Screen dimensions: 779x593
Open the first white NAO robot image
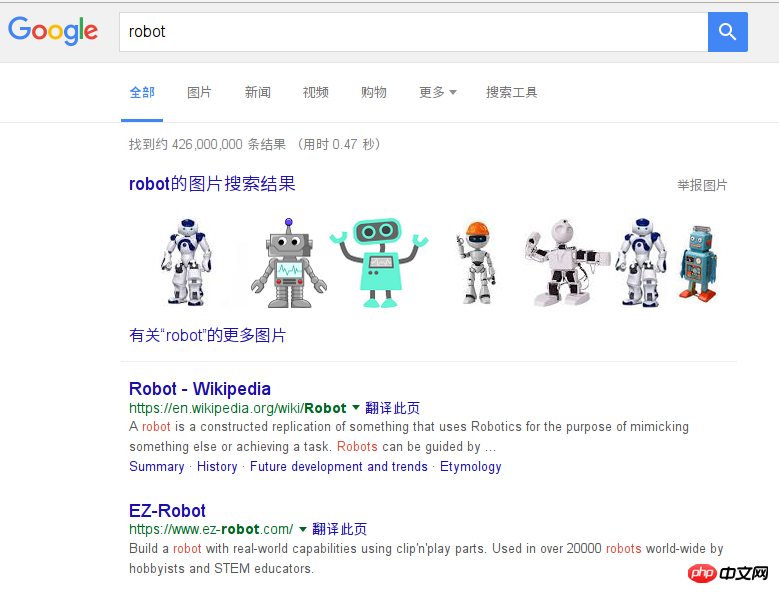click(x=186, y=262)
